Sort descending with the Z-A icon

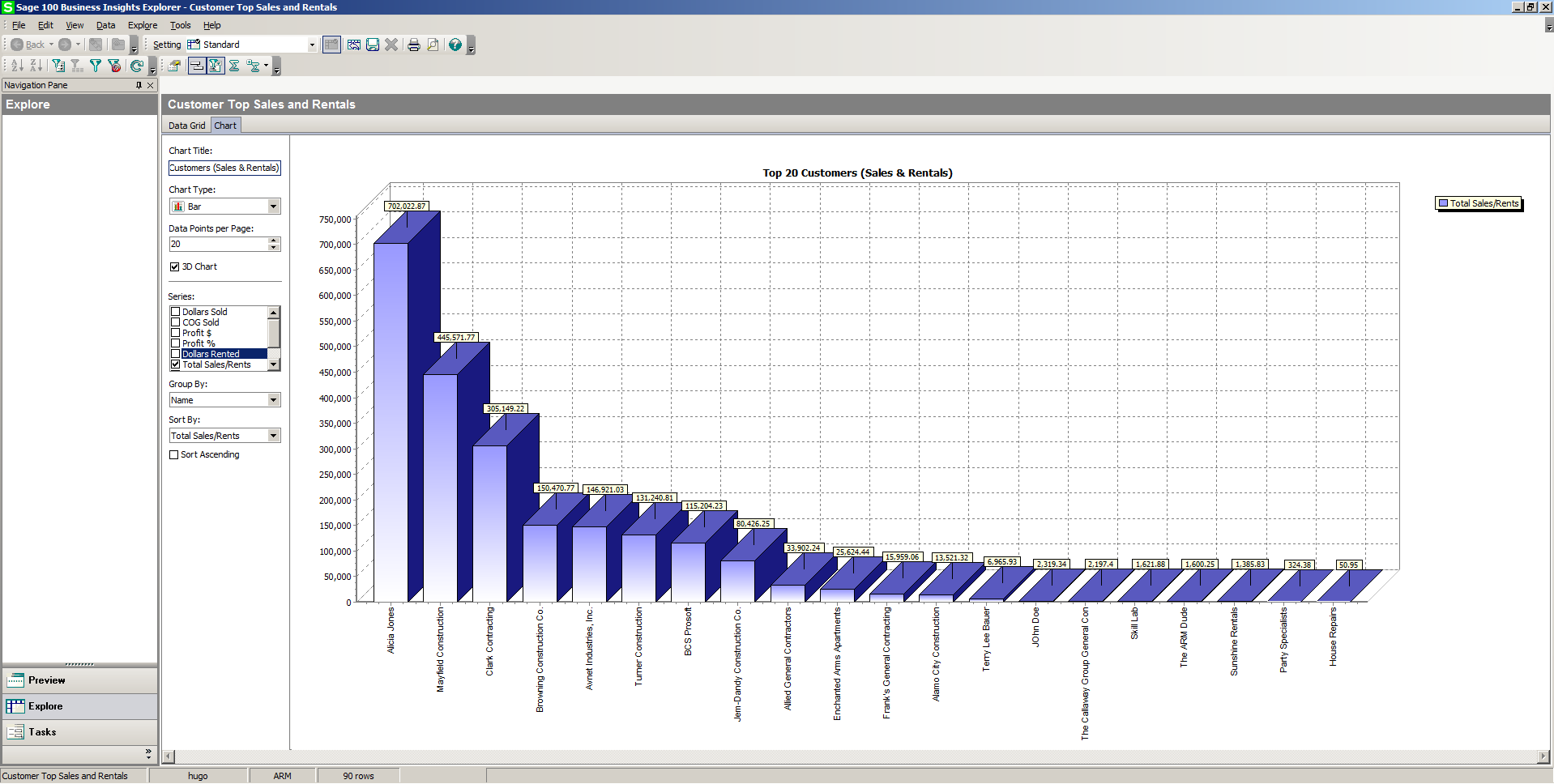tap(36, 66)
